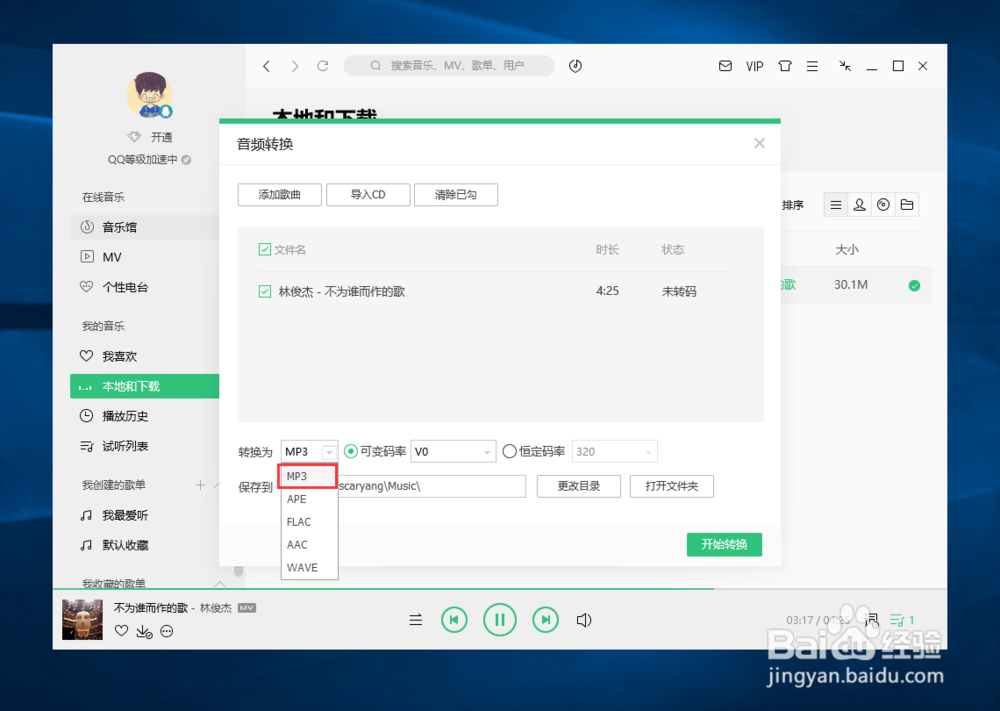Click the 清除已勾 button
Screen dimensions: 1000x711
point(456,194)
